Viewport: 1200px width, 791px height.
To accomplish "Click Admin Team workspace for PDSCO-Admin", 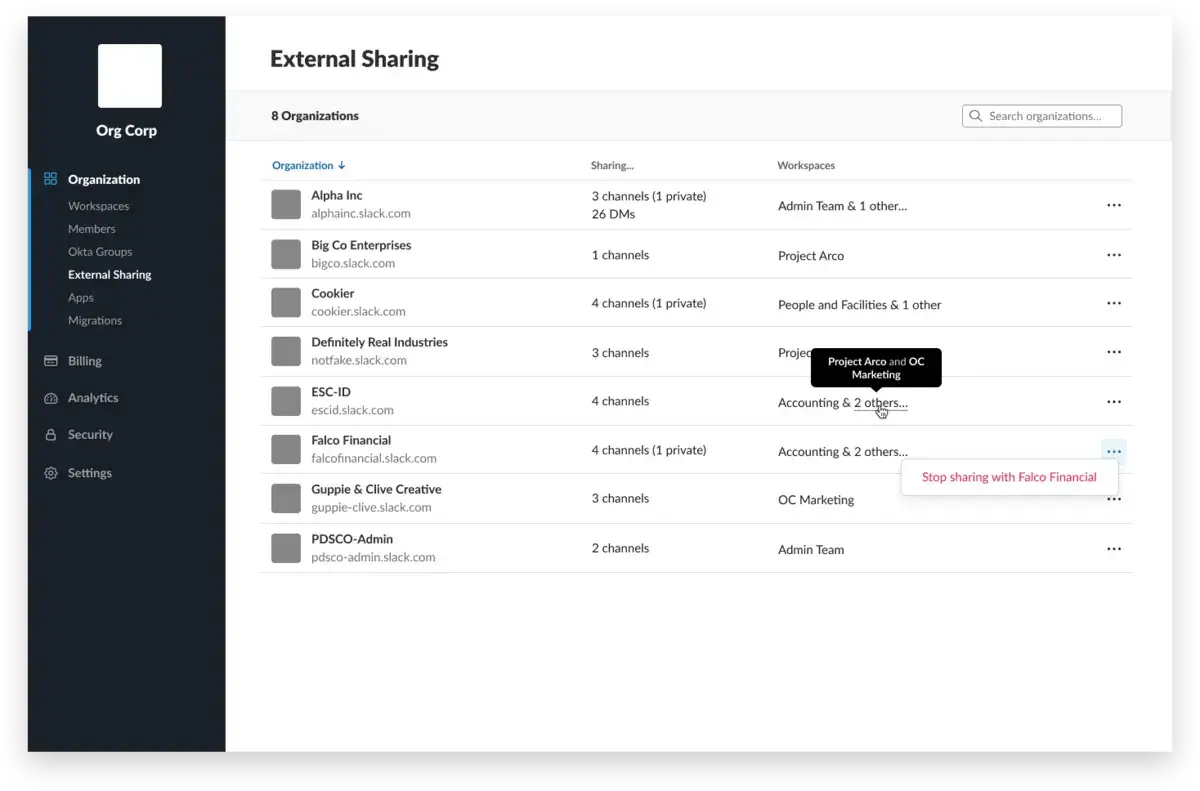I will (811, 550).
